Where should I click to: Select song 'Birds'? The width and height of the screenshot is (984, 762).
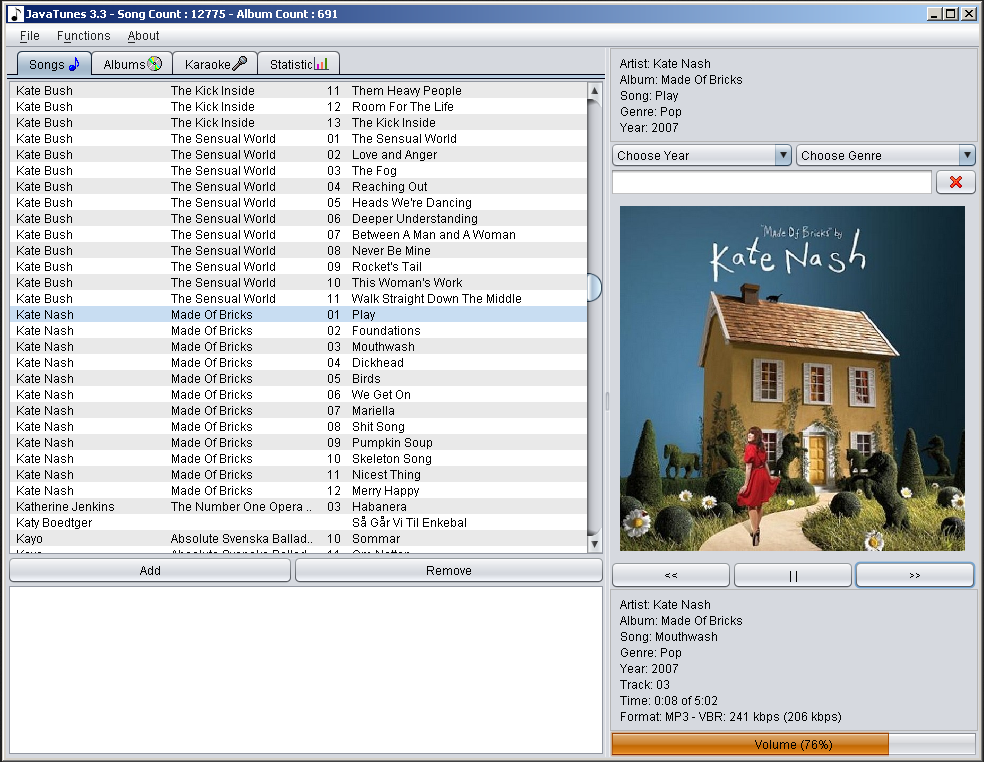coord(299,378)
